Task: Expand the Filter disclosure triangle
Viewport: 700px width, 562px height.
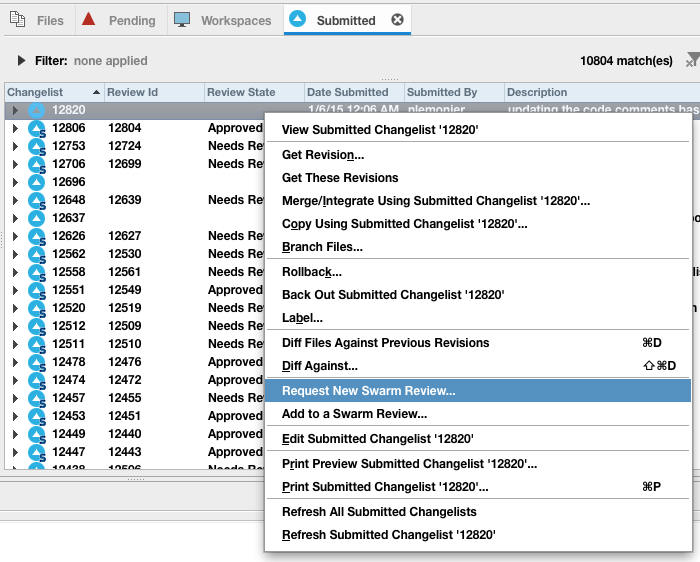Action: click(x=21, y=60)
